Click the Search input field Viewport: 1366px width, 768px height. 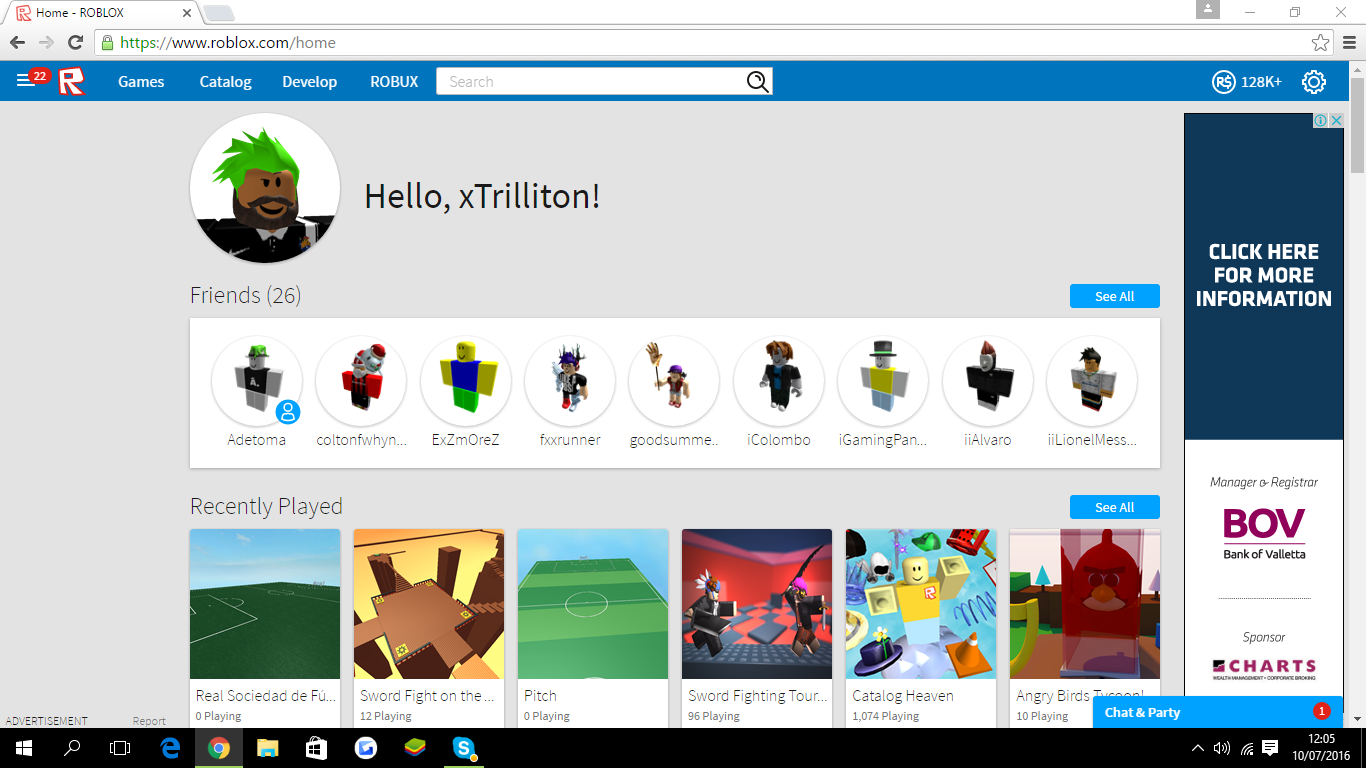pyautogui.click(x=591, y=82)
